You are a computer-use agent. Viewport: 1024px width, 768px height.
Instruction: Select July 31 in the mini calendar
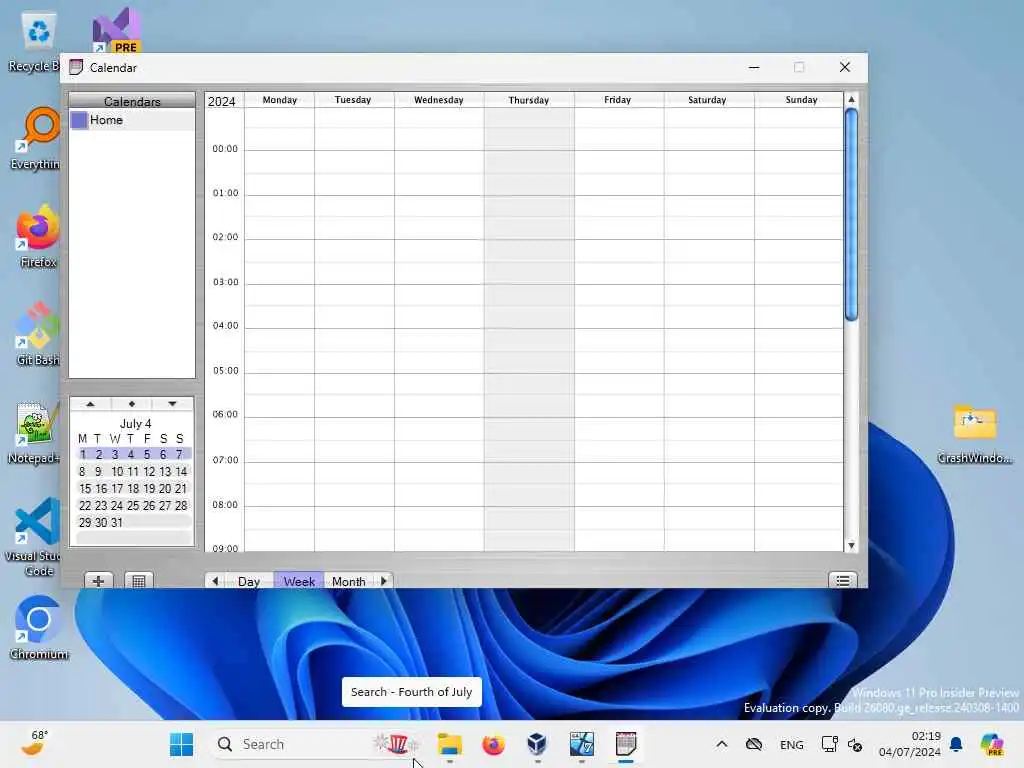click(117, 522)
